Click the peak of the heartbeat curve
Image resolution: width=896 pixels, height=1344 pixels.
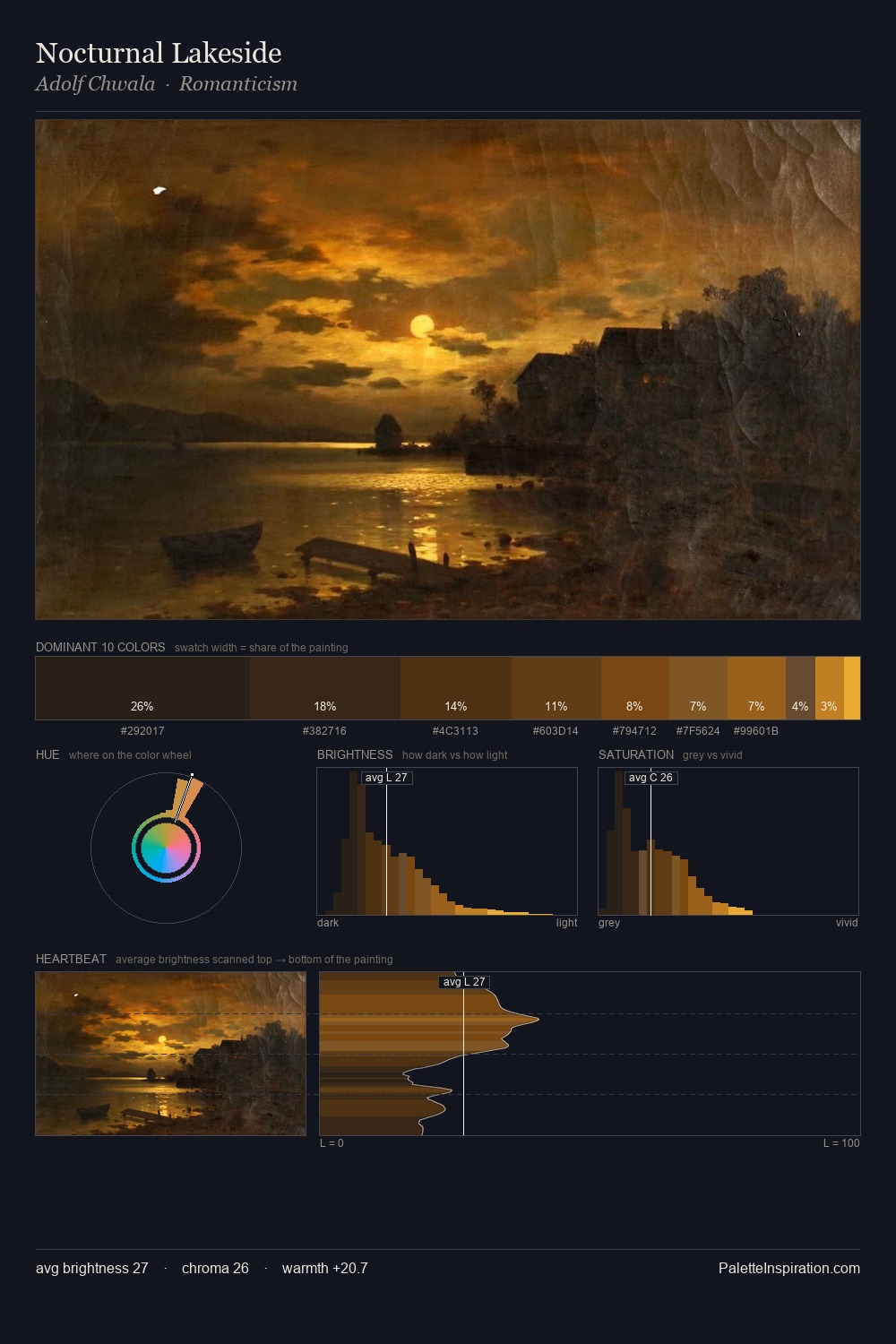pyautogui.click(x=538, y=1019)
